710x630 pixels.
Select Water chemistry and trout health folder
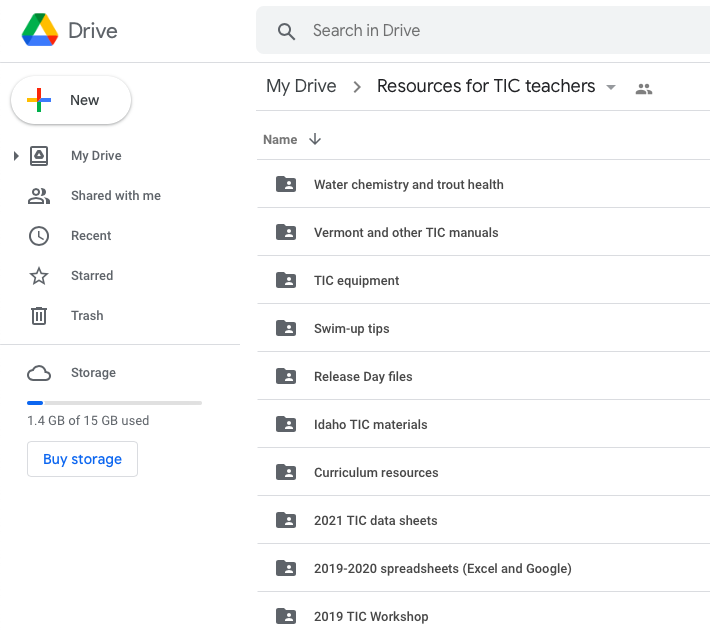pyautogui.click(x=484, y=184)
